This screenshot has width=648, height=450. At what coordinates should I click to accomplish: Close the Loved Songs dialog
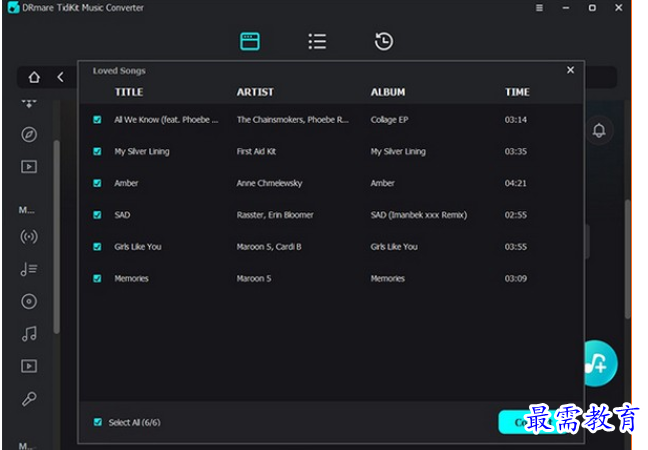570,70
